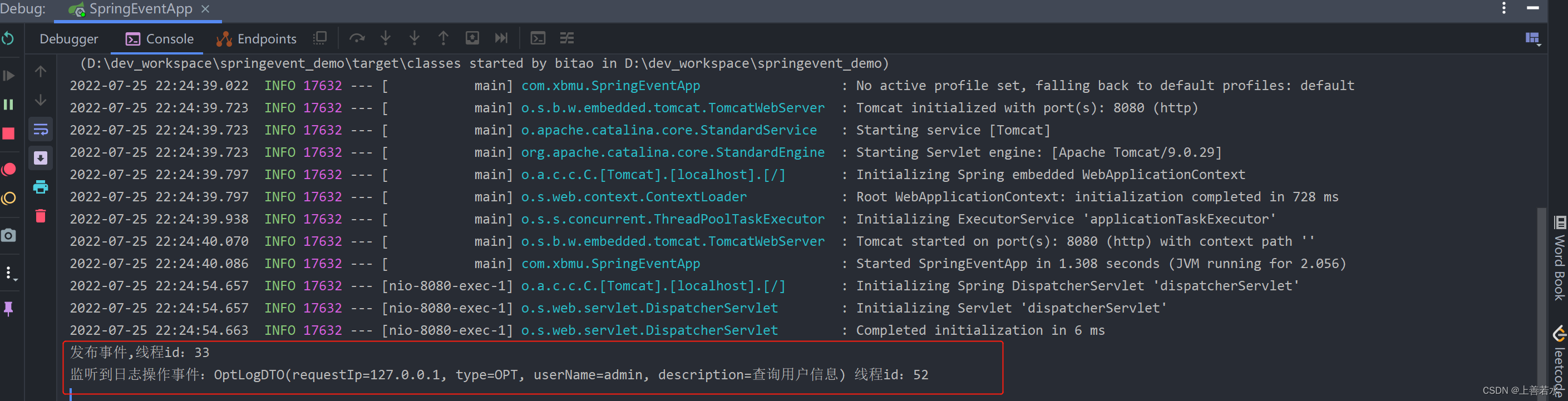Viewport: 1568px width, 401px height.
Task: Click 'Starting Servlet engine' message text
Action: click(x=1038, y=153)
